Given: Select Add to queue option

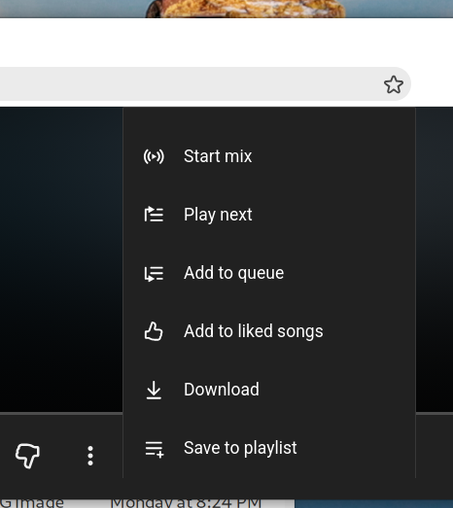Looking at the screenshot, I should click(x=269, y=273).
